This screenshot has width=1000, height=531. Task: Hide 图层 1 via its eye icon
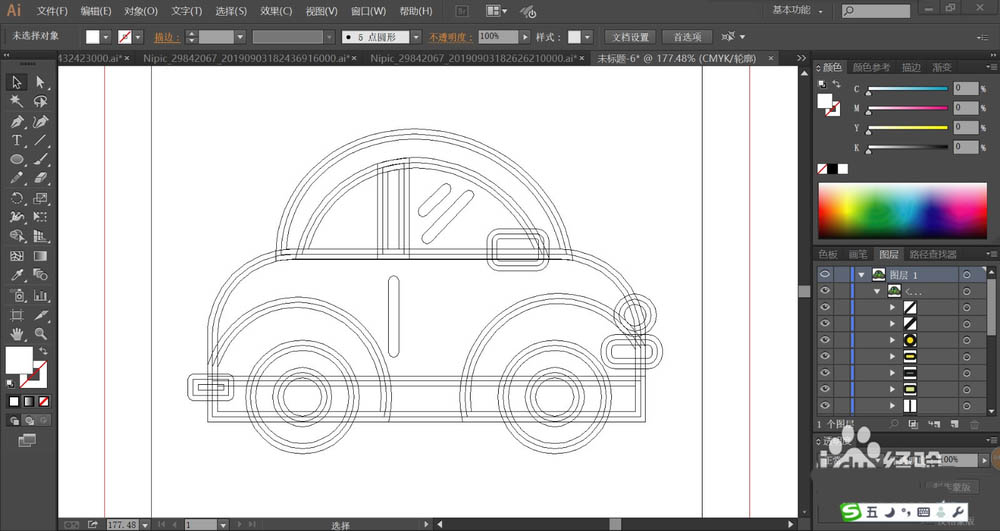tap(825, 274)
